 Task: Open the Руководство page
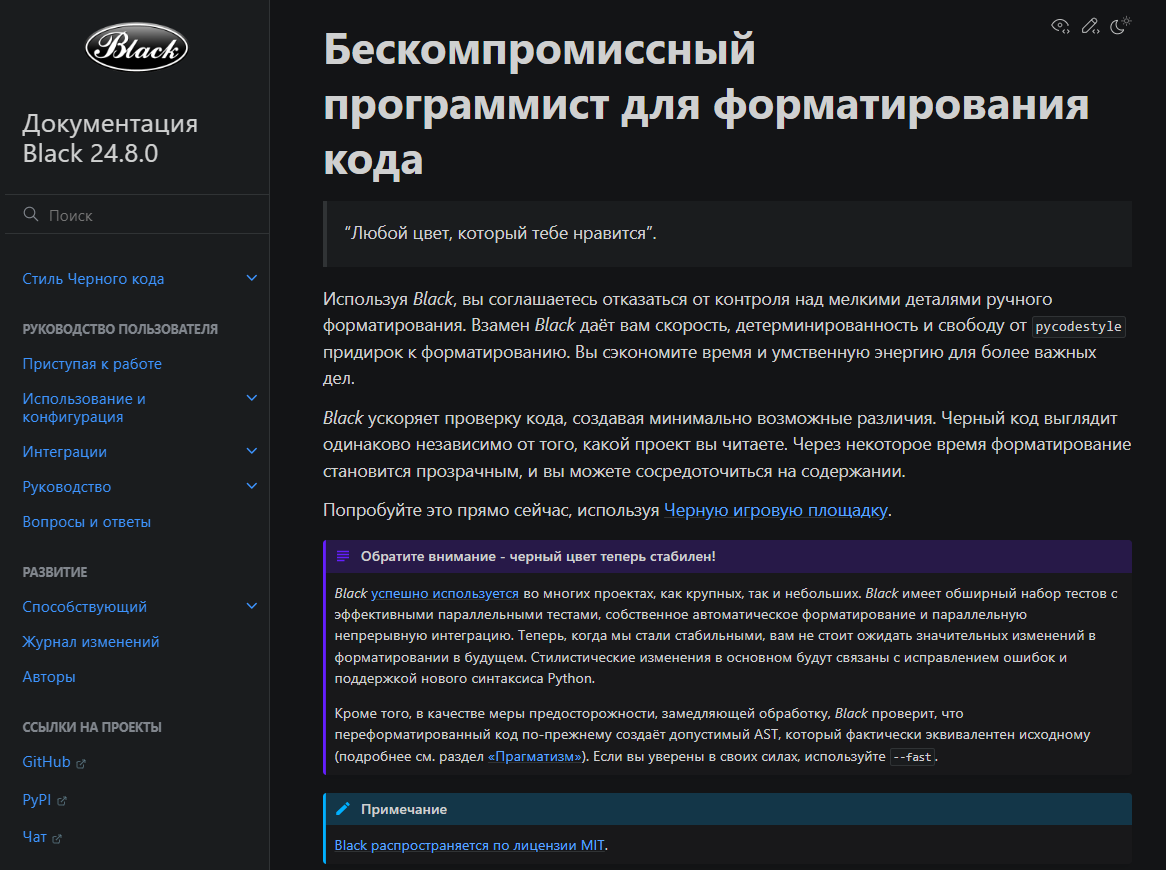click(x=67, y=487)
